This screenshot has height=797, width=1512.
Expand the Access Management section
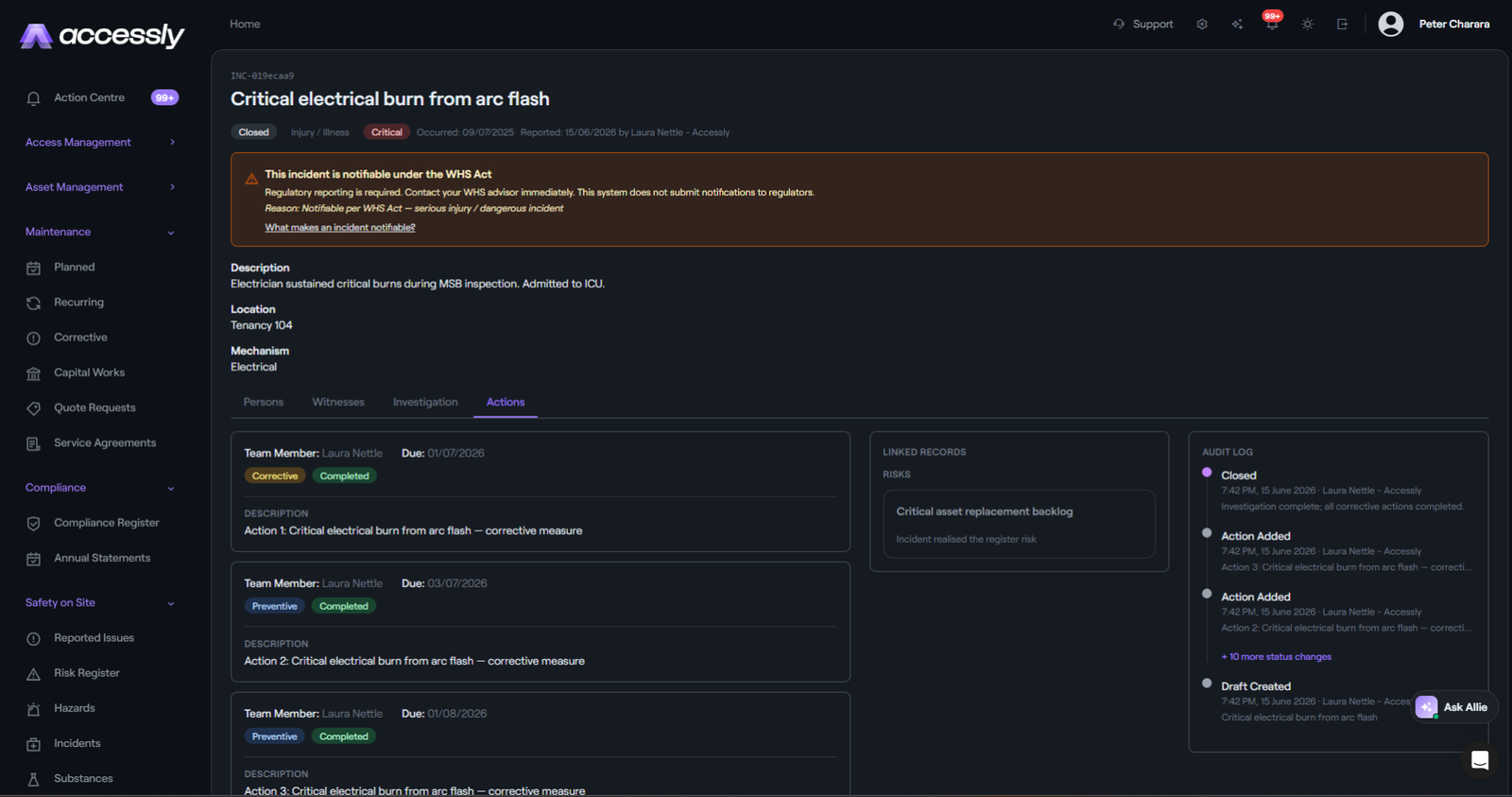(100, 142)
